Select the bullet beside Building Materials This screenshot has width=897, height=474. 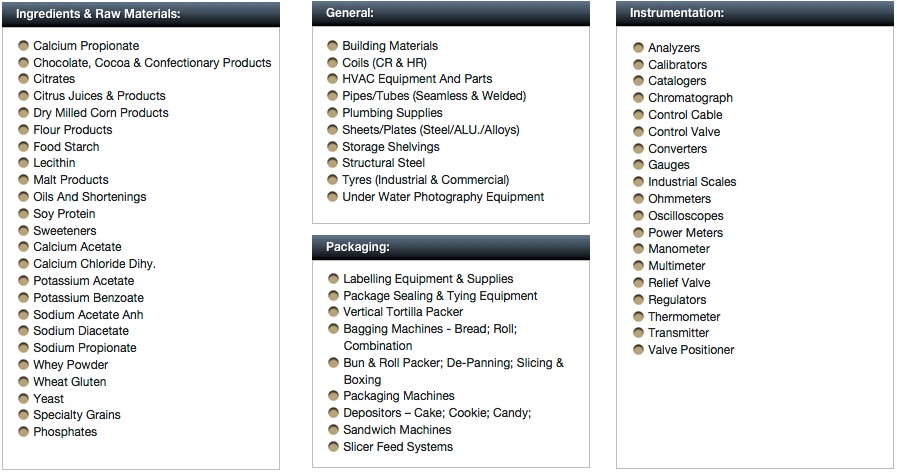click(x=332, y=45)
